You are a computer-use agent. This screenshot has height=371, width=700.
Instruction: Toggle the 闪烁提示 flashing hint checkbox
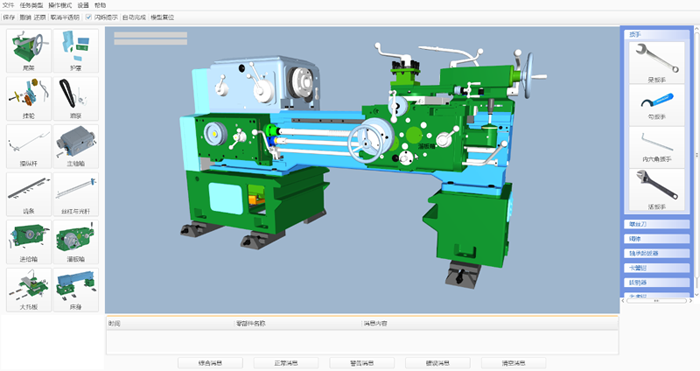pyautogui.click(x=88, y=17)
